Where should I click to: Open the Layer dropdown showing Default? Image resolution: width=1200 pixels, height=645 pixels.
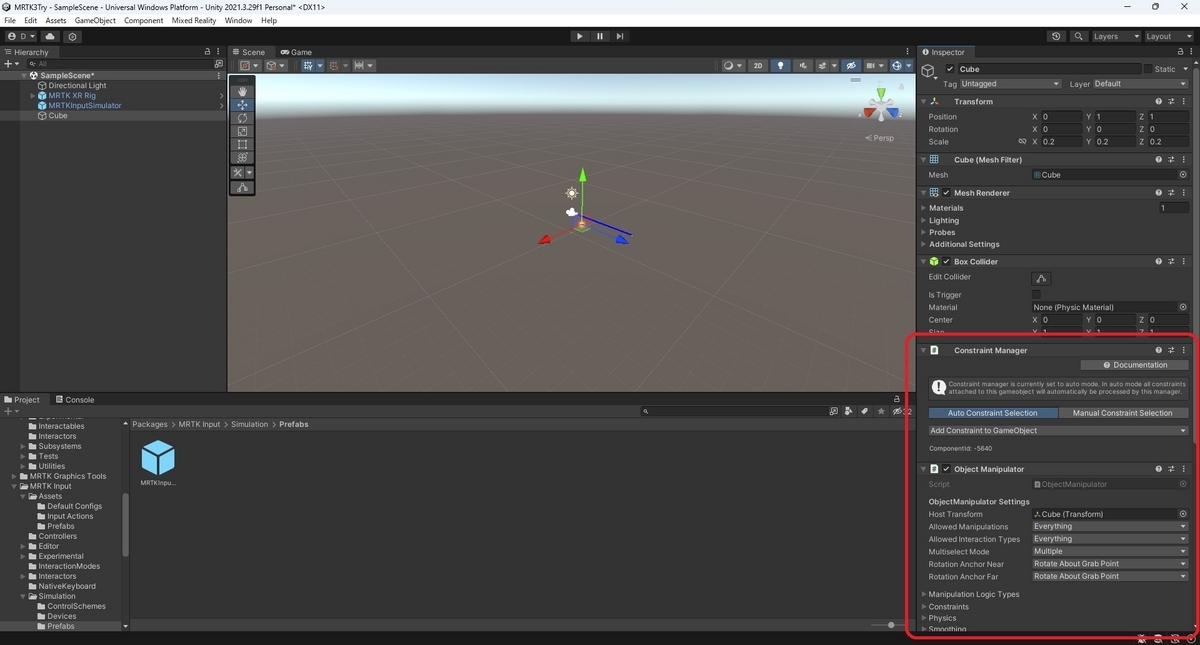tap(1141, 84)
